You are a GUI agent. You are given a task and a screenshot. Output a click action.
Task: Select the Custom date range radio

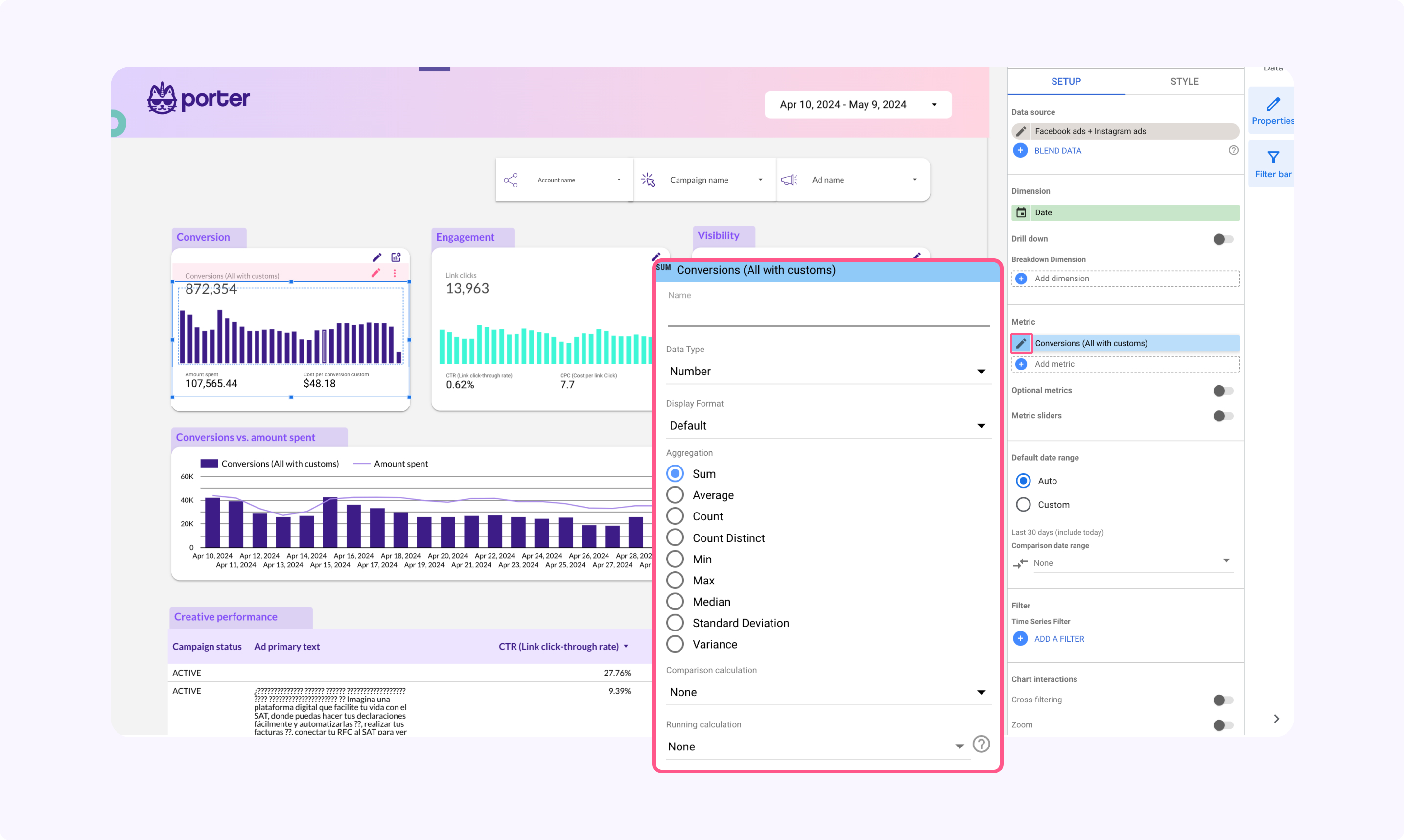pos(1023,504)
